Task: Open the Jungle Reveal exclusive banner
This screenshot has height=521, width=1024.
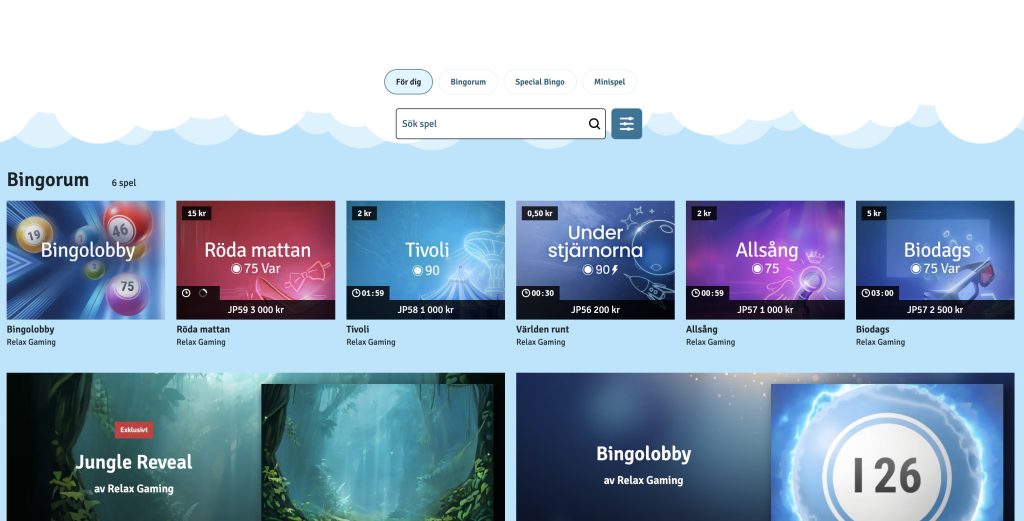Action: pyautogui.click(x=255, y=447)
